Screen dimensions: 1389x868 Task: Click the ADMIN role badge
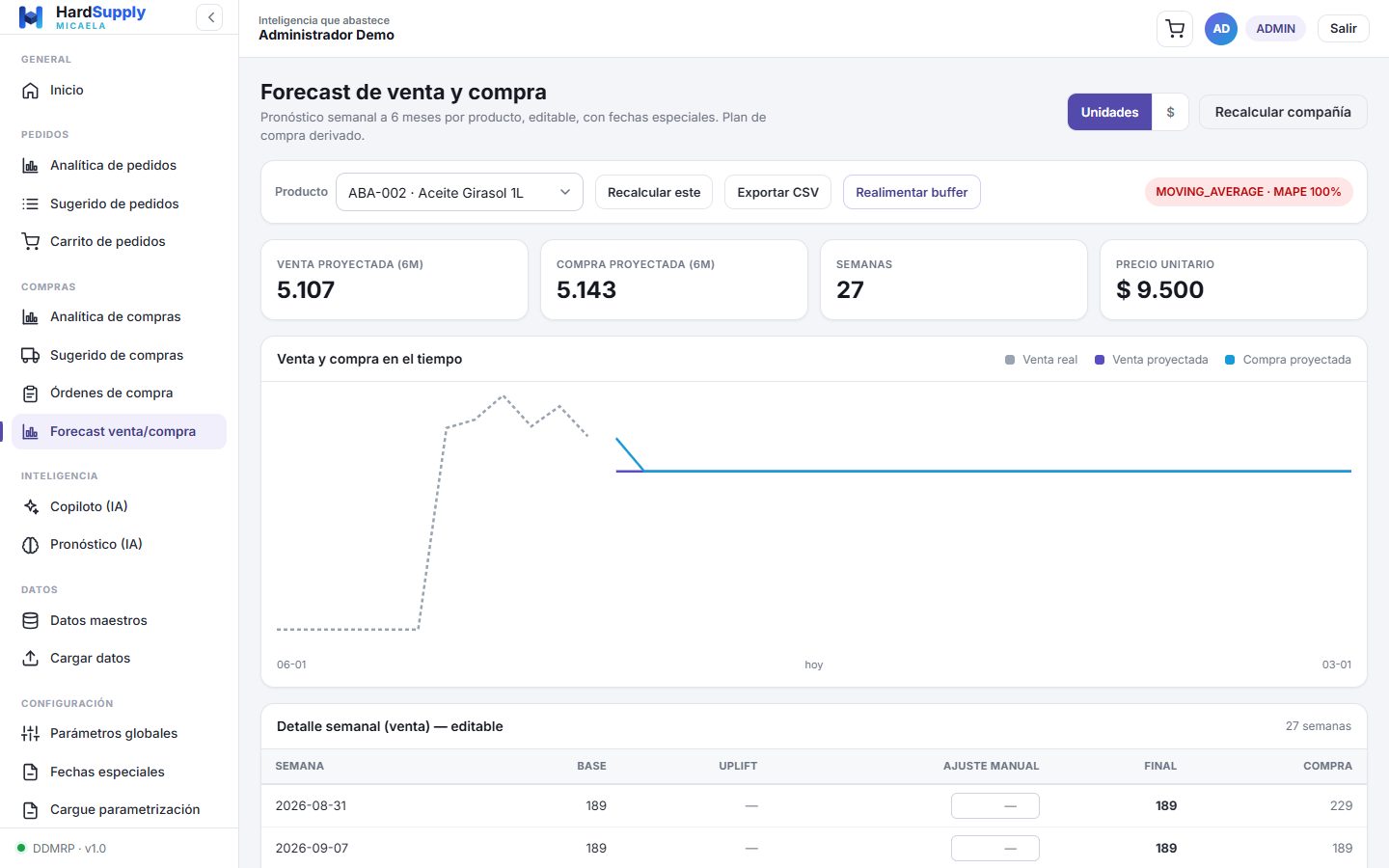point(1275,29)
